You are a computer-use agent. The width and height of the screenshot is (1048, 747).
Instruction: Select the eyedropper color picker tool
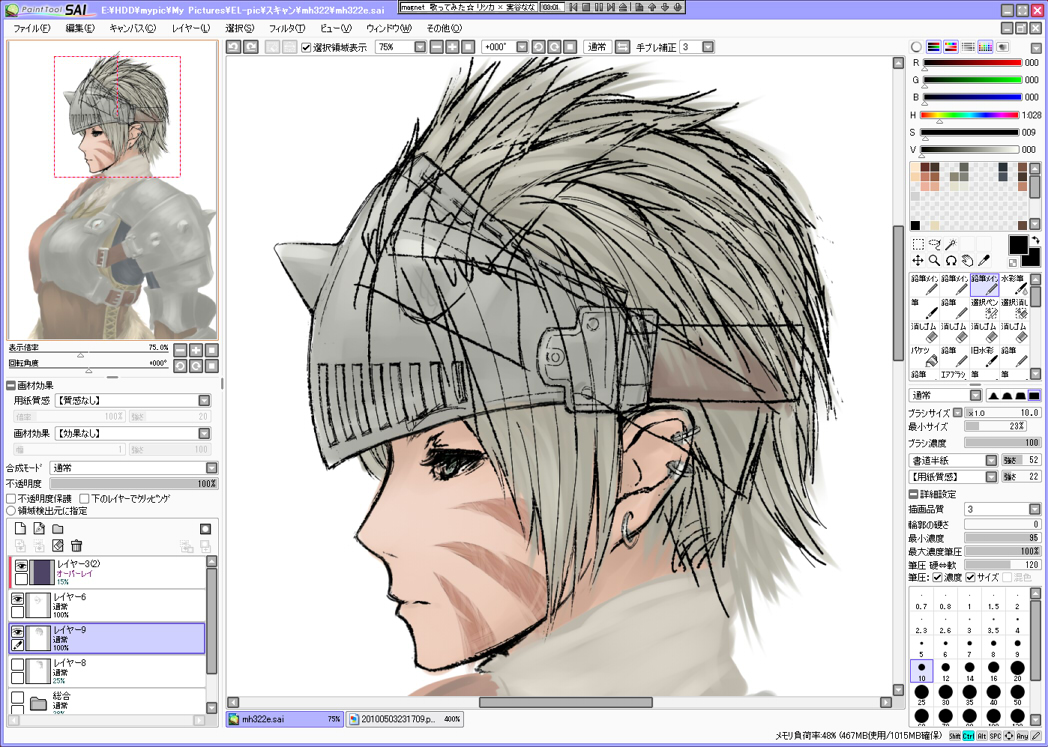pyautogui.click(x=983, y=261)
